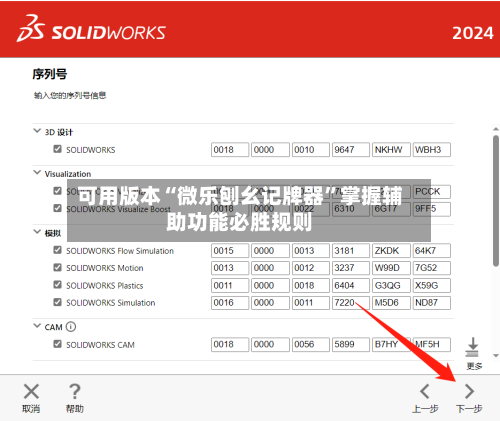The image size is (500, 421).
Task: Click the SOLIDWORKS Flow Simulation label
Action: pos(120,251)
